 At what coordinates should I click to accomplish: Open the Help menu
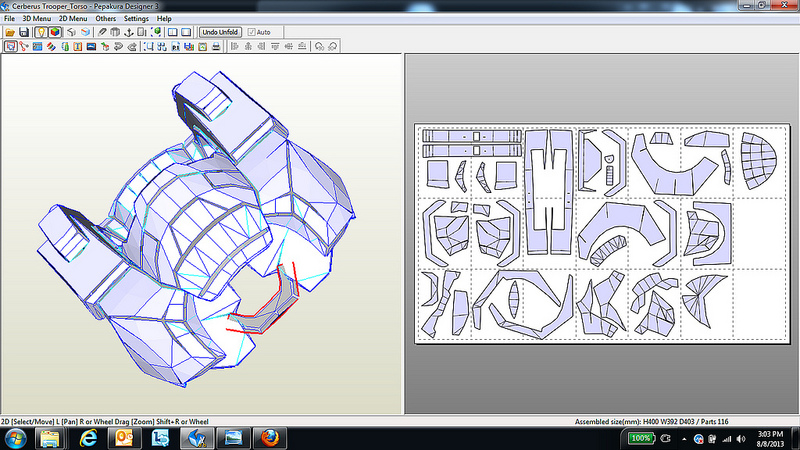click(x=164, y=18)
